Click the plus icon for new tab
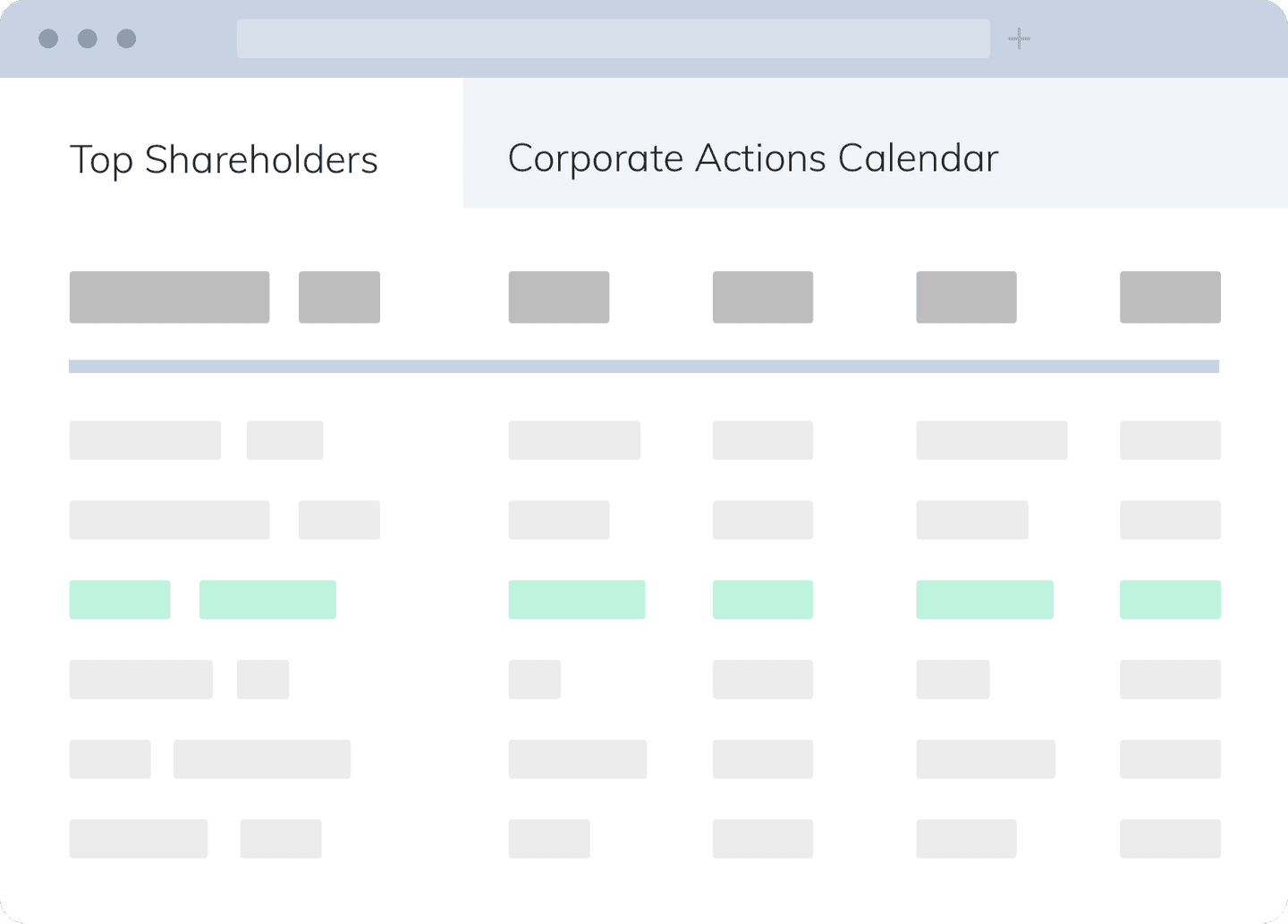This screenshot has height=924, width=1288. tap(1019, 38)
